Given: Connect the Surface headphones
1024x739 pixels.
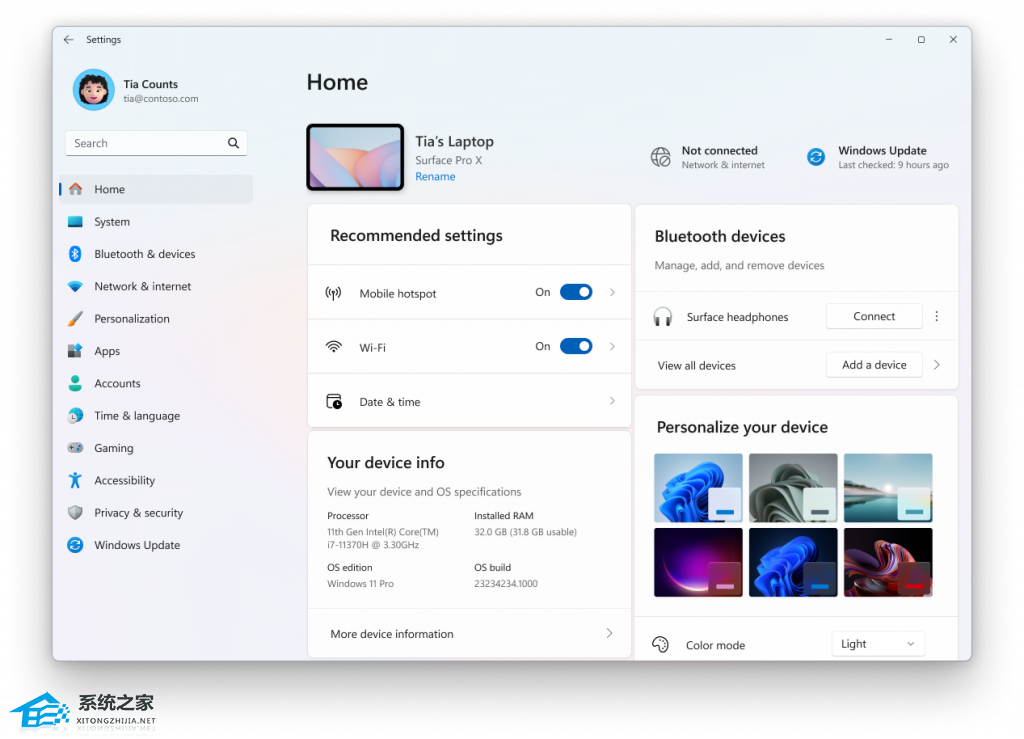Looking at the screenshot, I should tap(874, 317).
